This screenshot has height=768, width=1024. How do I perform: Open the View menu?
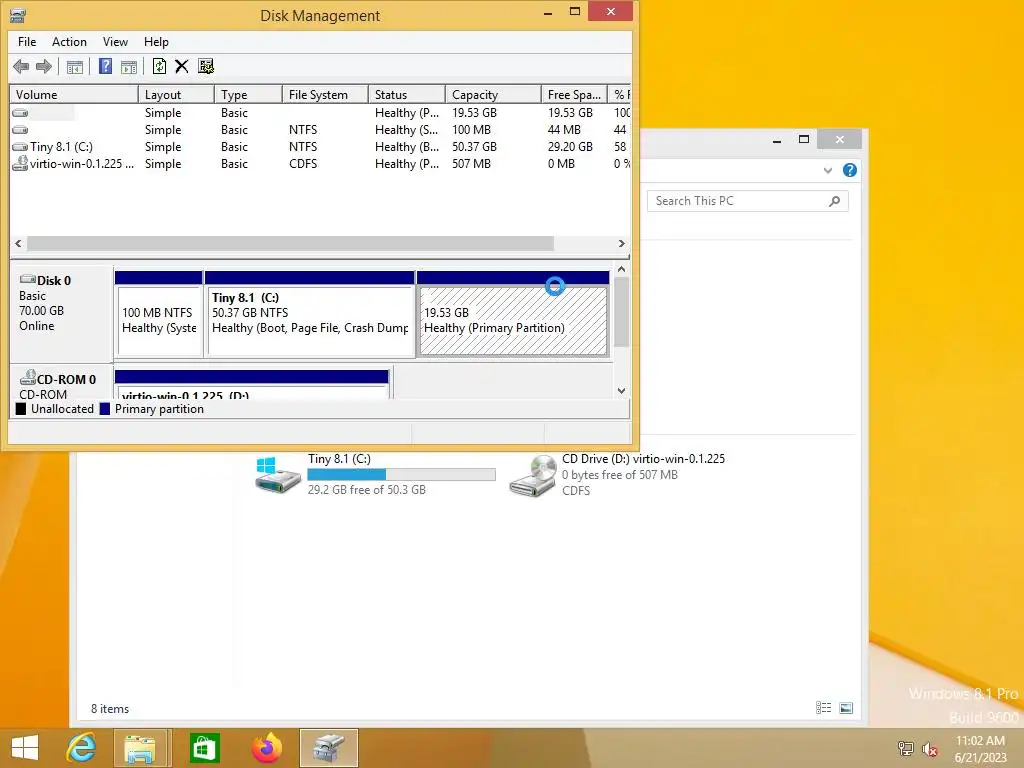115,42
